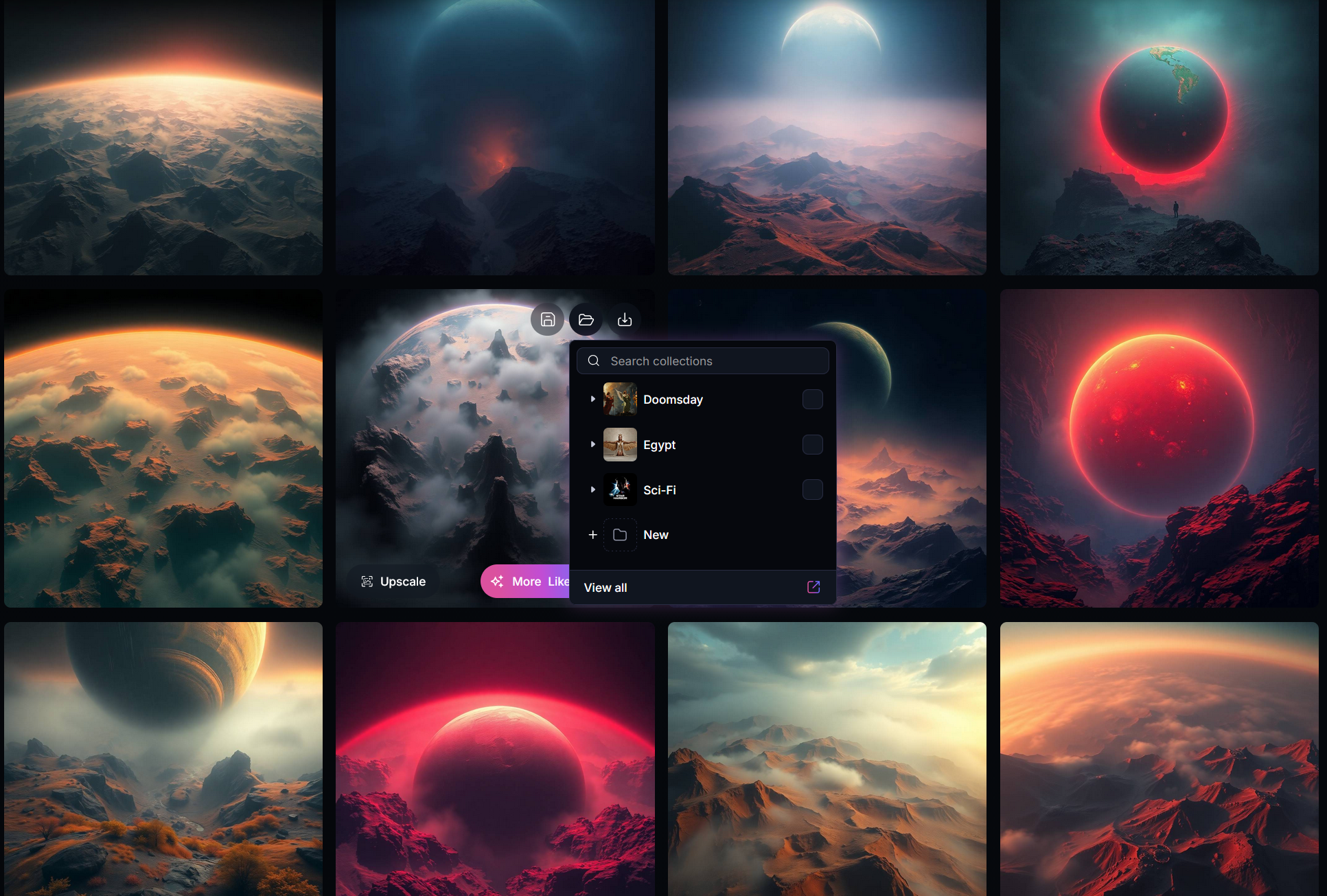Expand the Doomsday collection arrow
The width and height of the screenshot is (1327, 896).
point(592,400)
